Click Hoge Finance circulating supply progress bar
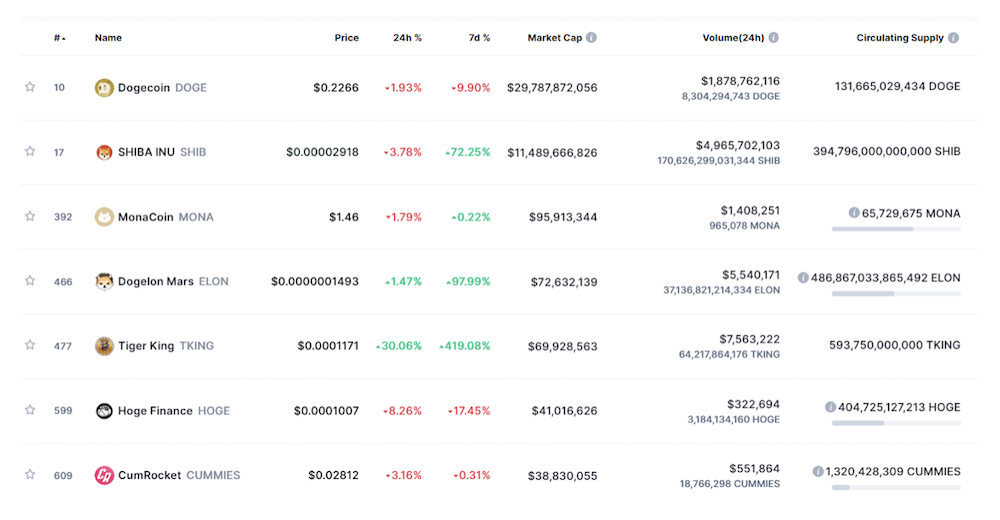Image resolution: width=1000 pixels, height=520 pixels. point(896,423)
